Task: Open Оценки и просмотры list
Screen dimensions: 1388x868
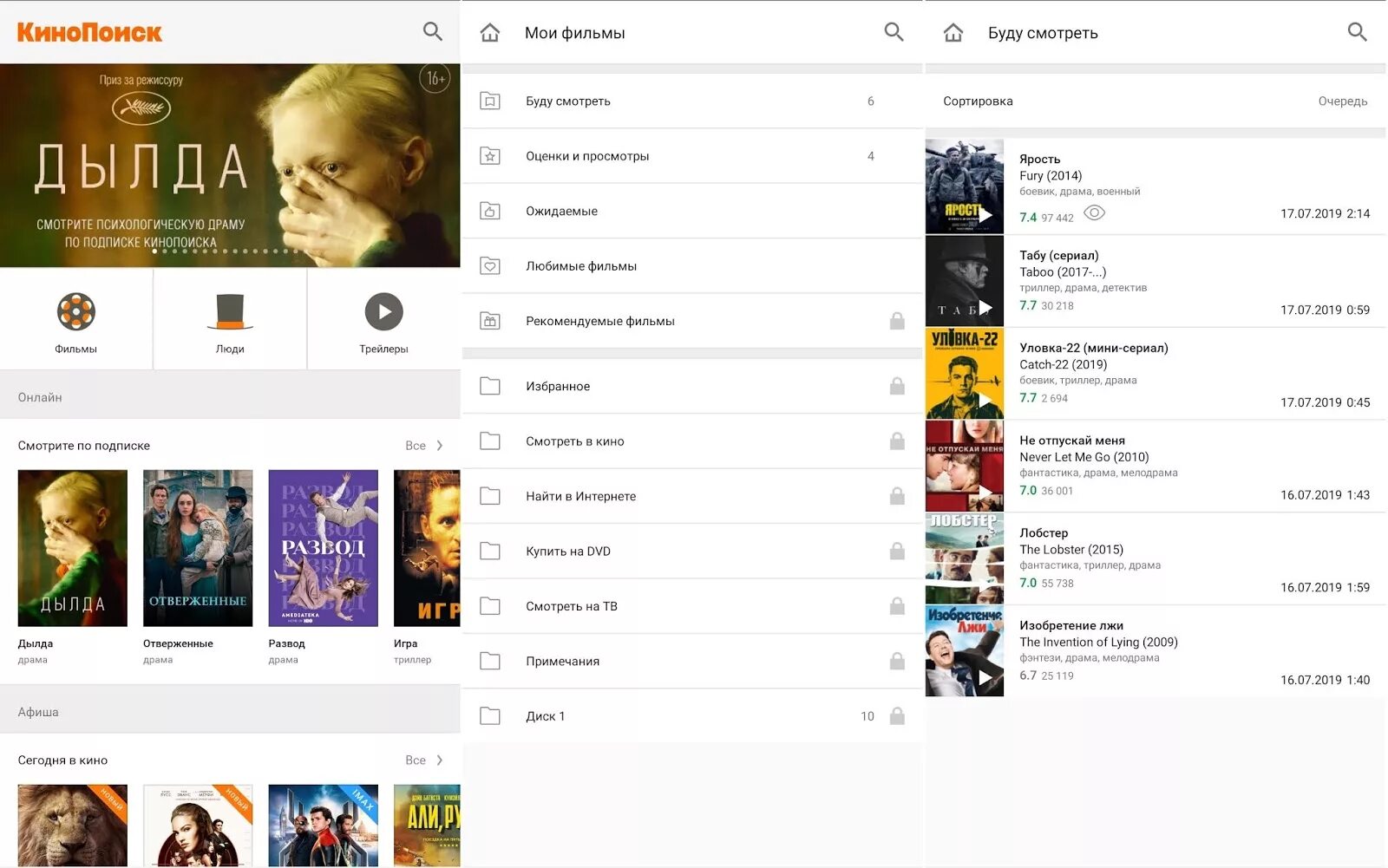Action: point(692,156)
